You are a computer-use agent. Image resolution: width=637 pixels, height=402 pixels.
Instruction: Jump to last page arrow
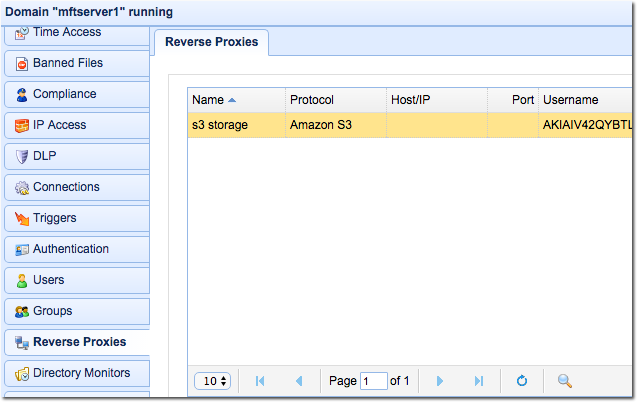479,381
